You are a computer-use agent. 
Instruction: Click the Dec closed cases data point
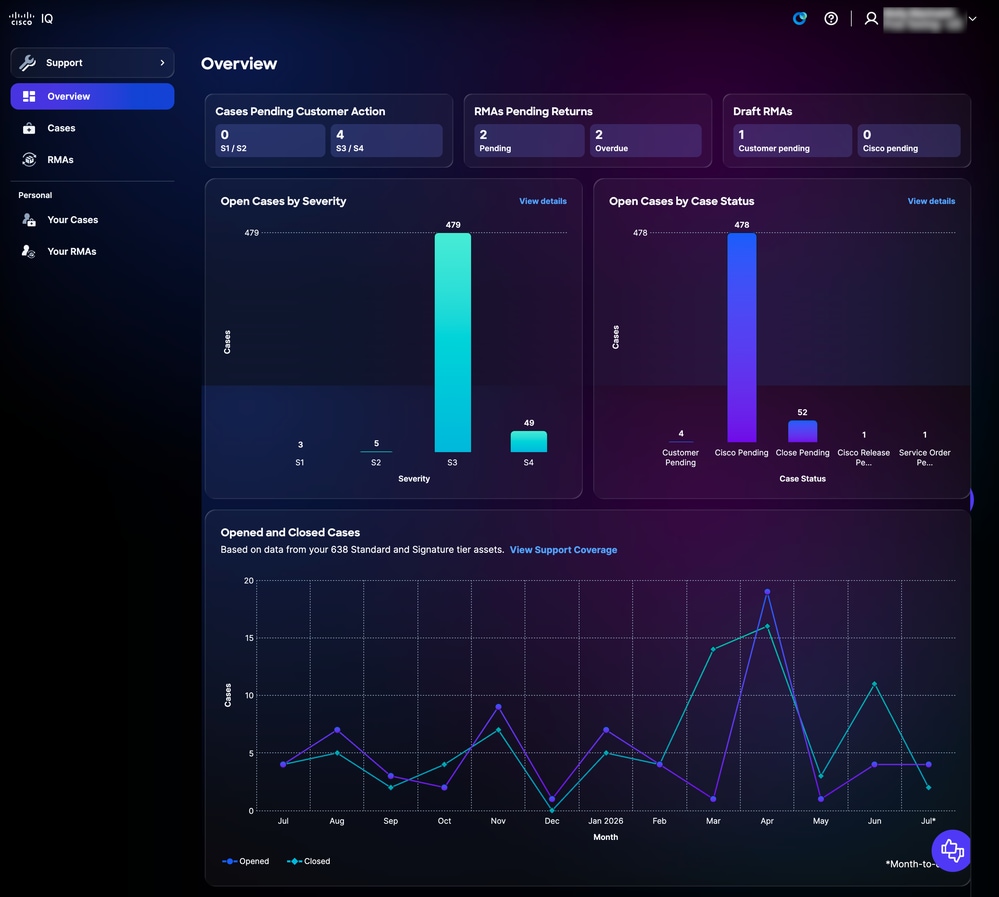coord(552,810)
